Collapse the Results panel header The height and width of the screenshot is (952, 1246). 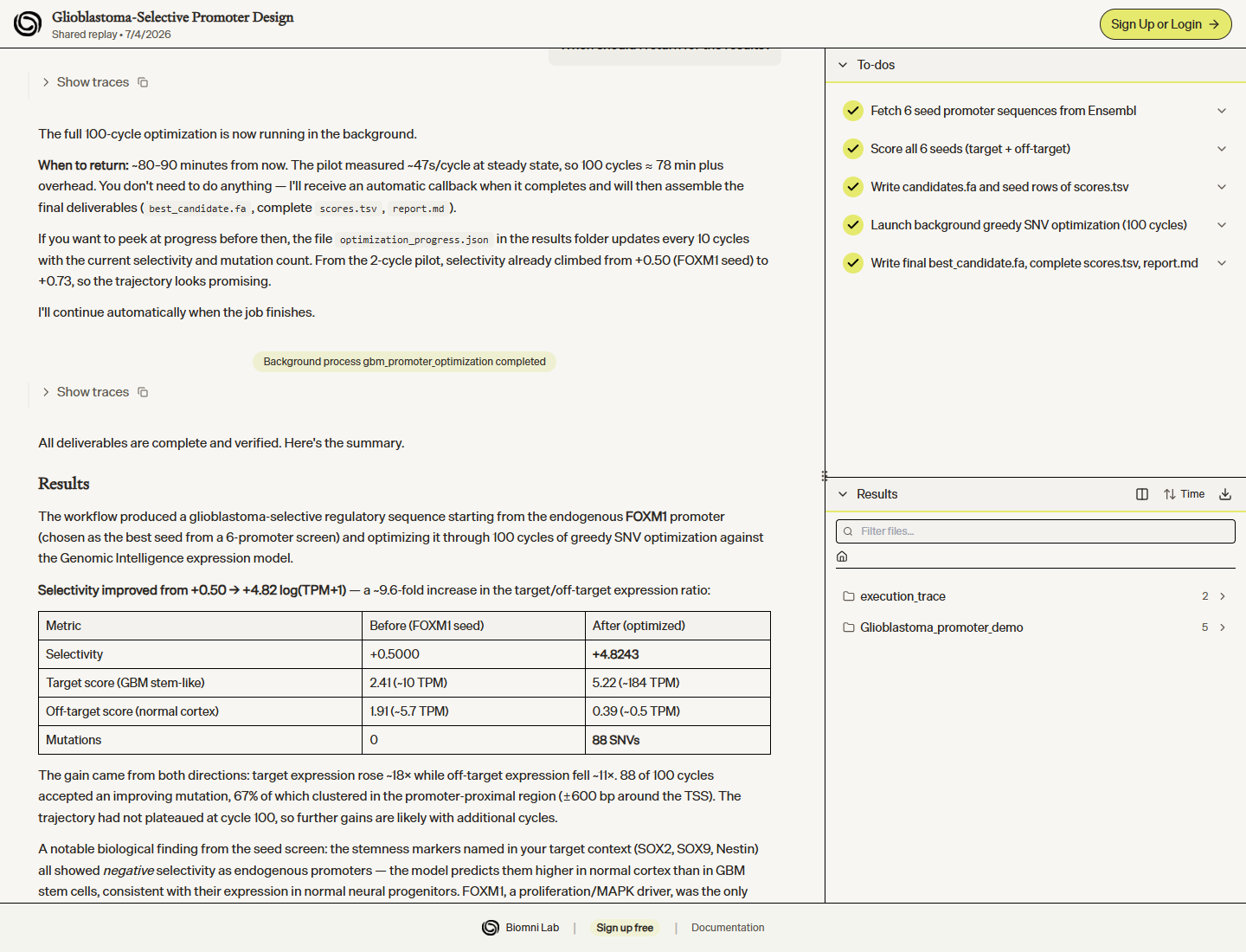(843, 494)
